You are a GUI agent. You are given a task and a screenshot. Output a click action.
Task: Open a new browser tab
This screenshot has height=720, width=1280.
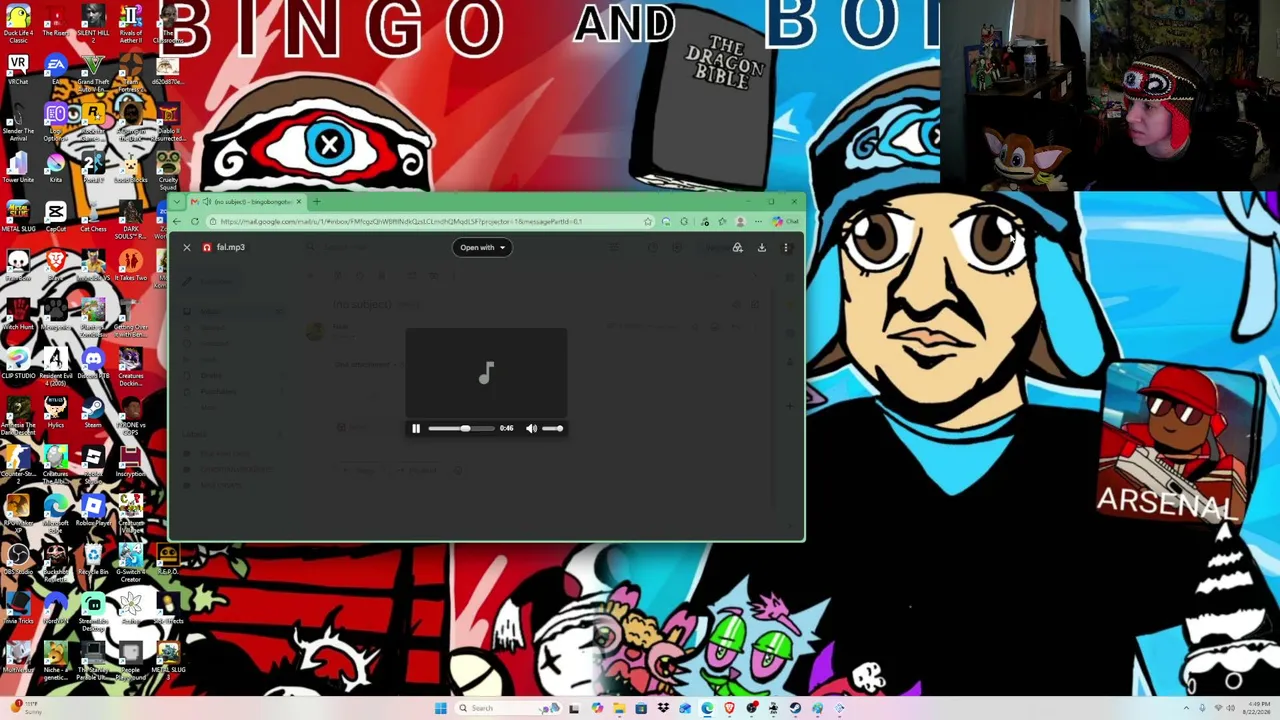coord(316,202)
